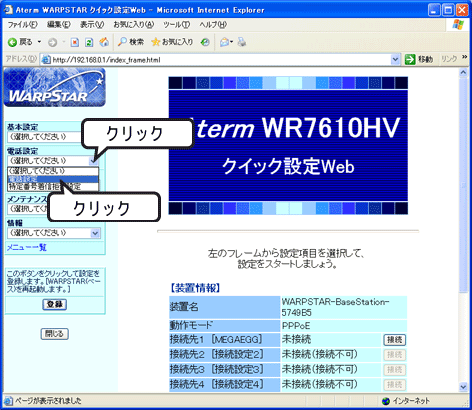Screen dimensions: 472x410
Task: Click the disabled 接続 button for 接続先3
Action: pos(395,370)
